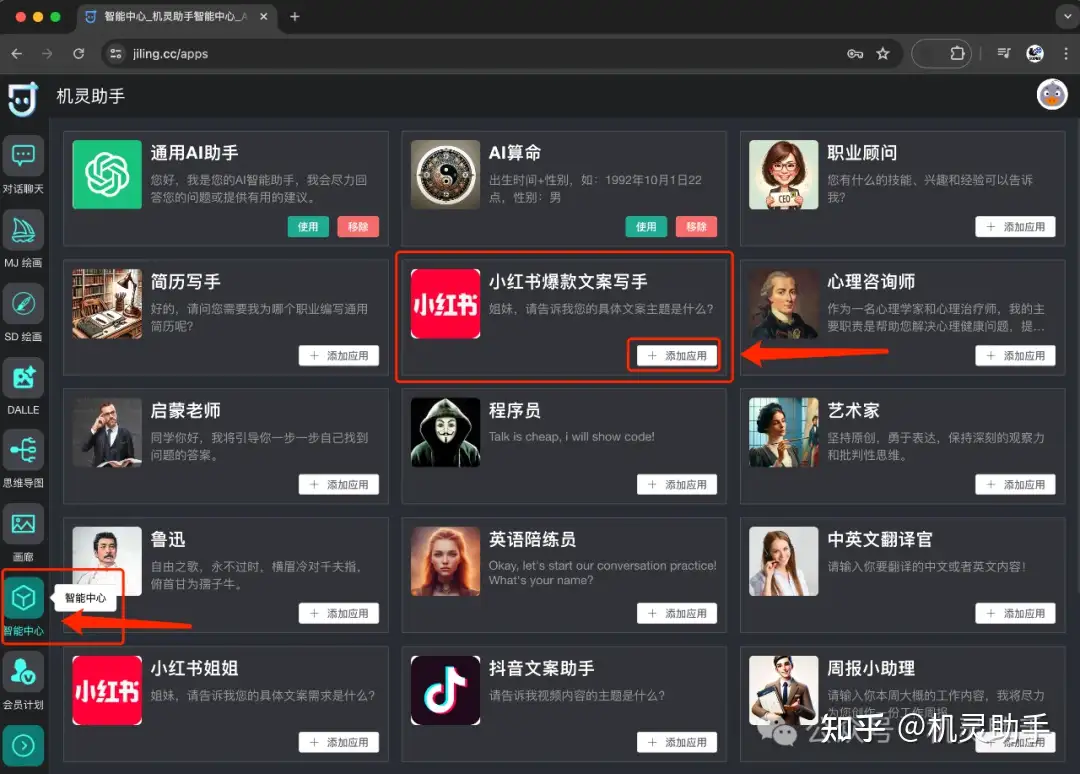Click the 机灵助手 logo icon
Image resolution: width=1080 pixels, height=774 pixels.
tap(22, 98)
